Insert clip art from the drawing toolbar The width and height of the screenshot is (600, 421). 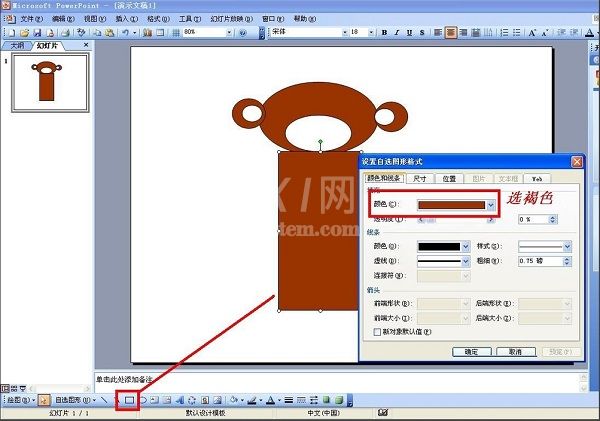(x=205, y=400)
